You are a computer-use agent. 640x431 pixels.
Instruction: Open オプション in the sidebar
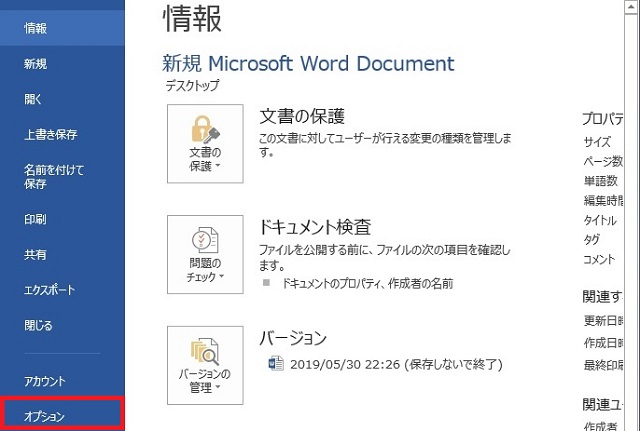pyautogui.click(x=61, y=415)
